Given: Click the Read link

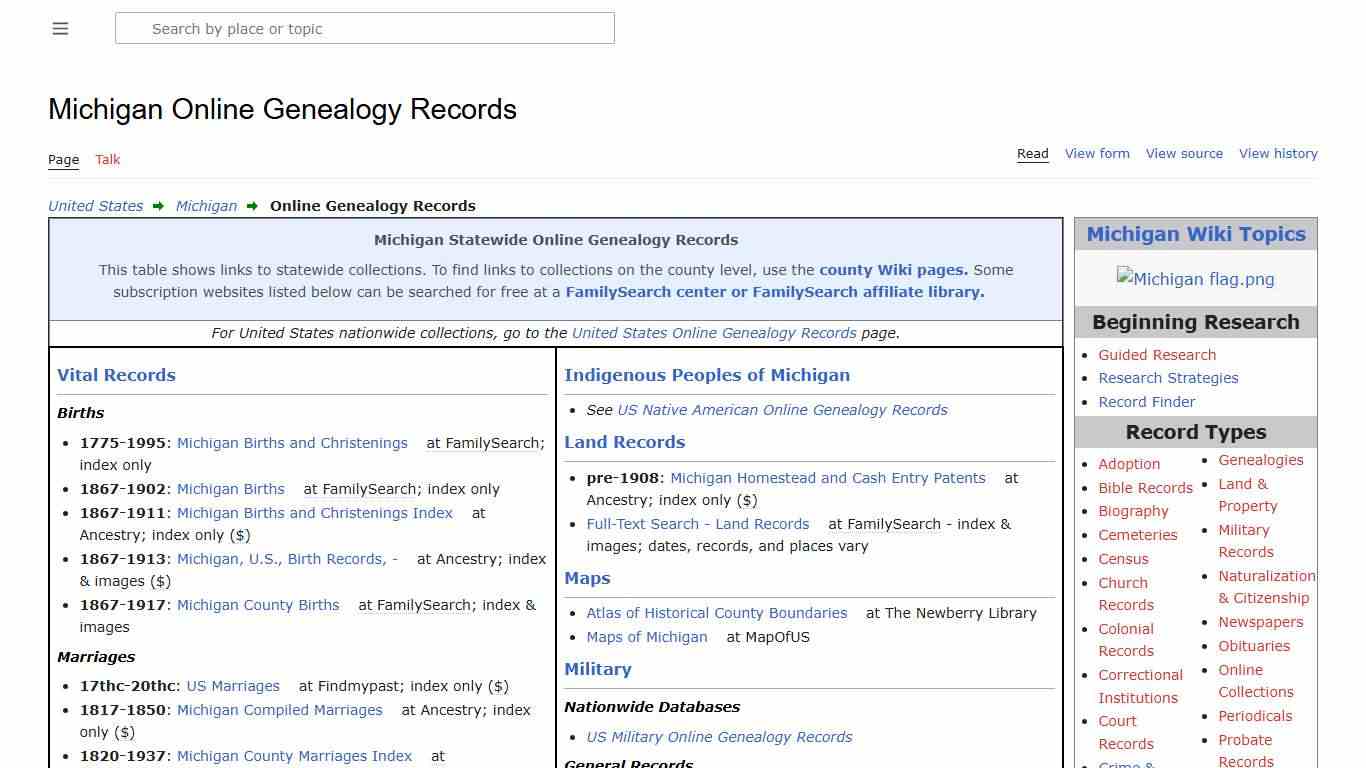Looking at the screenshot, I should click(x=1032, y=153).
